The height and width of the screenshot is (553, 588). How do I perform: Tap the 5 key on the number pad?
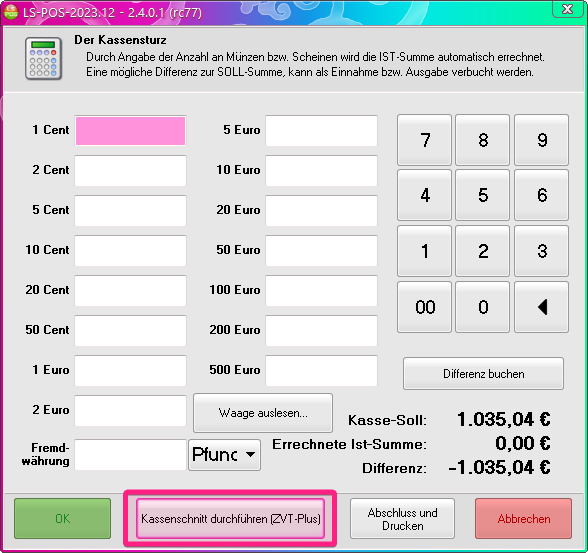click(483, 195)
